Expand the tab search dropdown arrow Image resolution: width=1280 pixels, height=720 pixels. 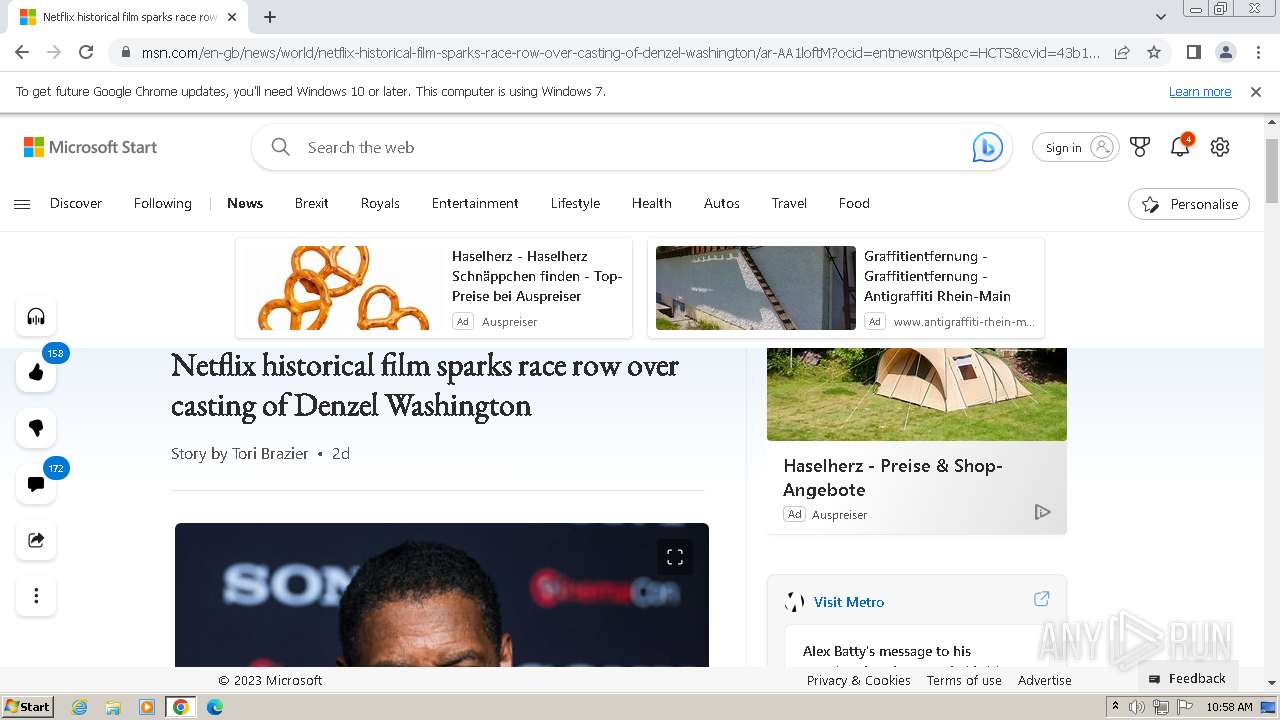coord(1160,17)
